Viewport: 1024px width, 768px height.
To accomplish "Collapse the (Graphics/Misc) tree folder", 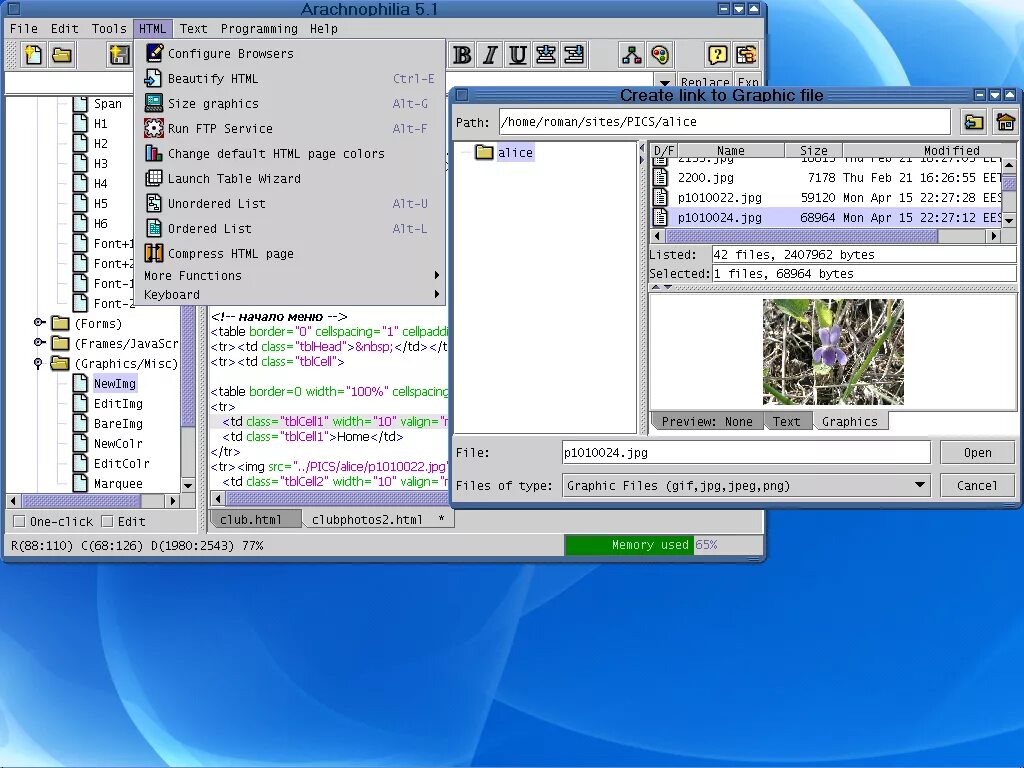I will click(39, 363).
